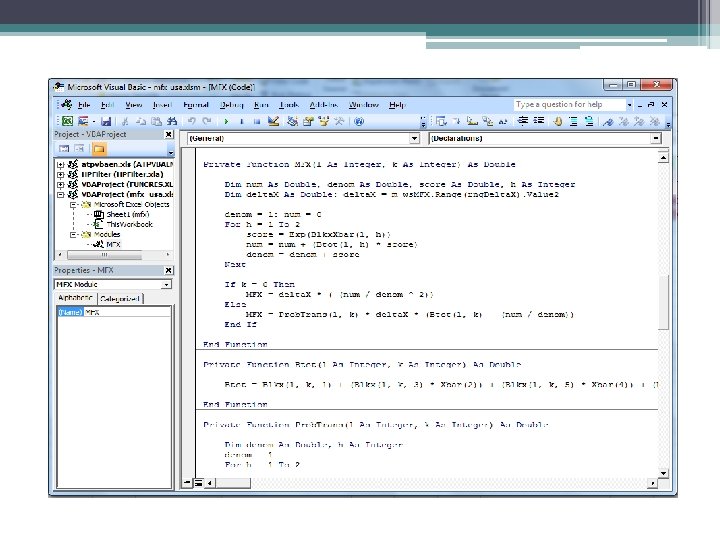Open the (Declarations) procedure dropdown
Screen dimensions: 720x540
[656, 138]
